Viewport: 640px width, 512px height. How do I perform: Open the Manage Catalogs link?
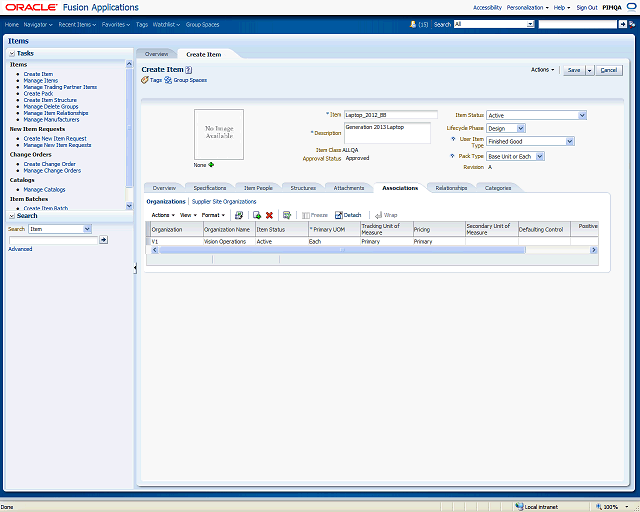click(x=45, y=189)
